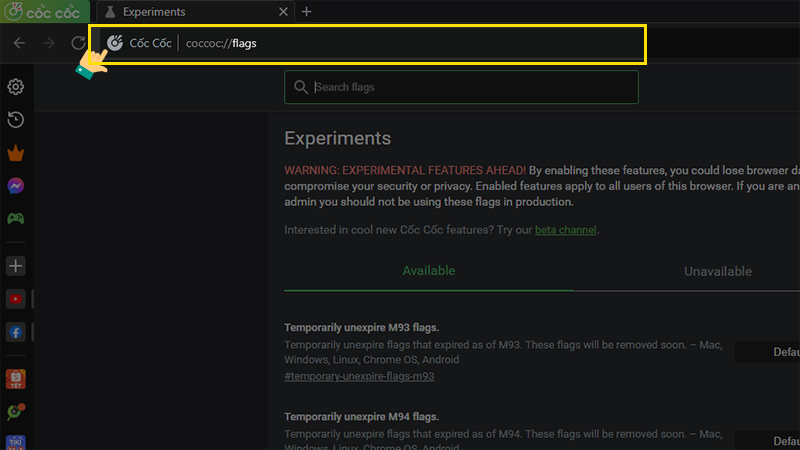This screenshot has width=800, height=450.
Task: Click 'Temporarily unexpire M94 flags.' title
Action: click(361, 417)
